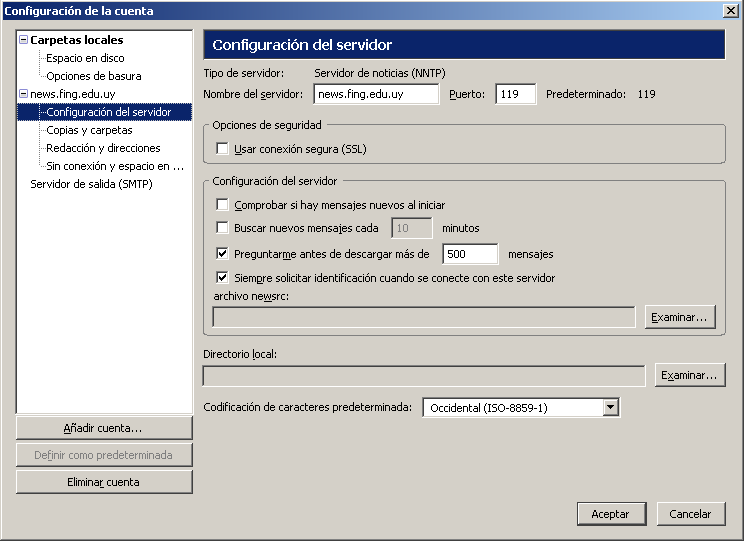Uncheck Preguntarme antes de descargar más de
Image resolution: width=744 pixels, height=541 pixels.
point(222,253)
